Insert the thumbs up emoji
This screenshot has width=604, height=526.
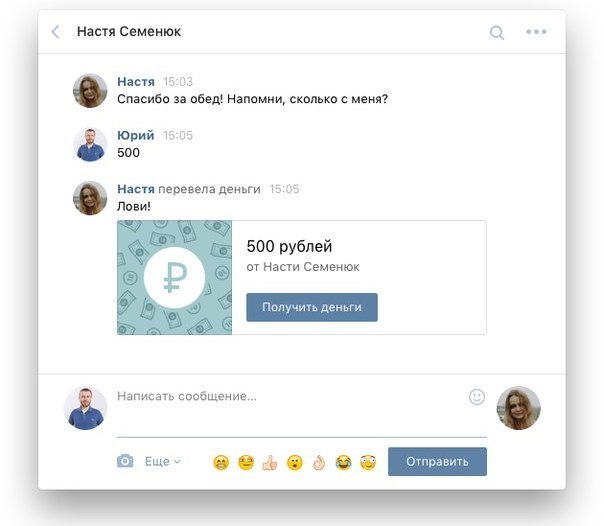tap(270, 462)
